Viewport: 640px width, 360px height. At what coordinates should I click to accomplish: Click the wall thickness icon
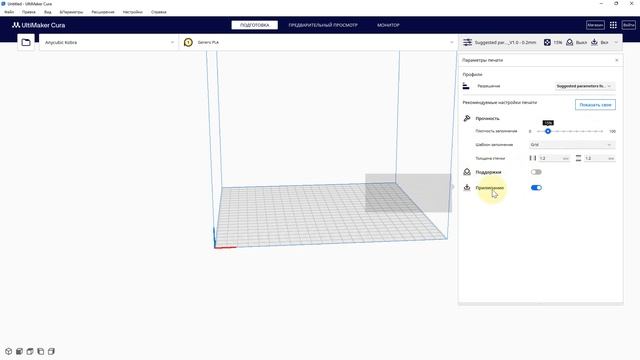pos(533,158)
